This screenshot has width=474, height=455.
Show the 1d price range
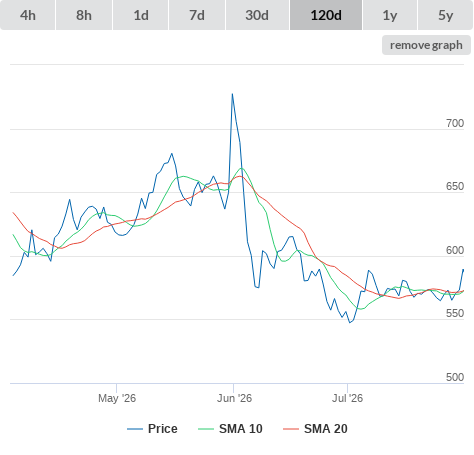point(141,15)
